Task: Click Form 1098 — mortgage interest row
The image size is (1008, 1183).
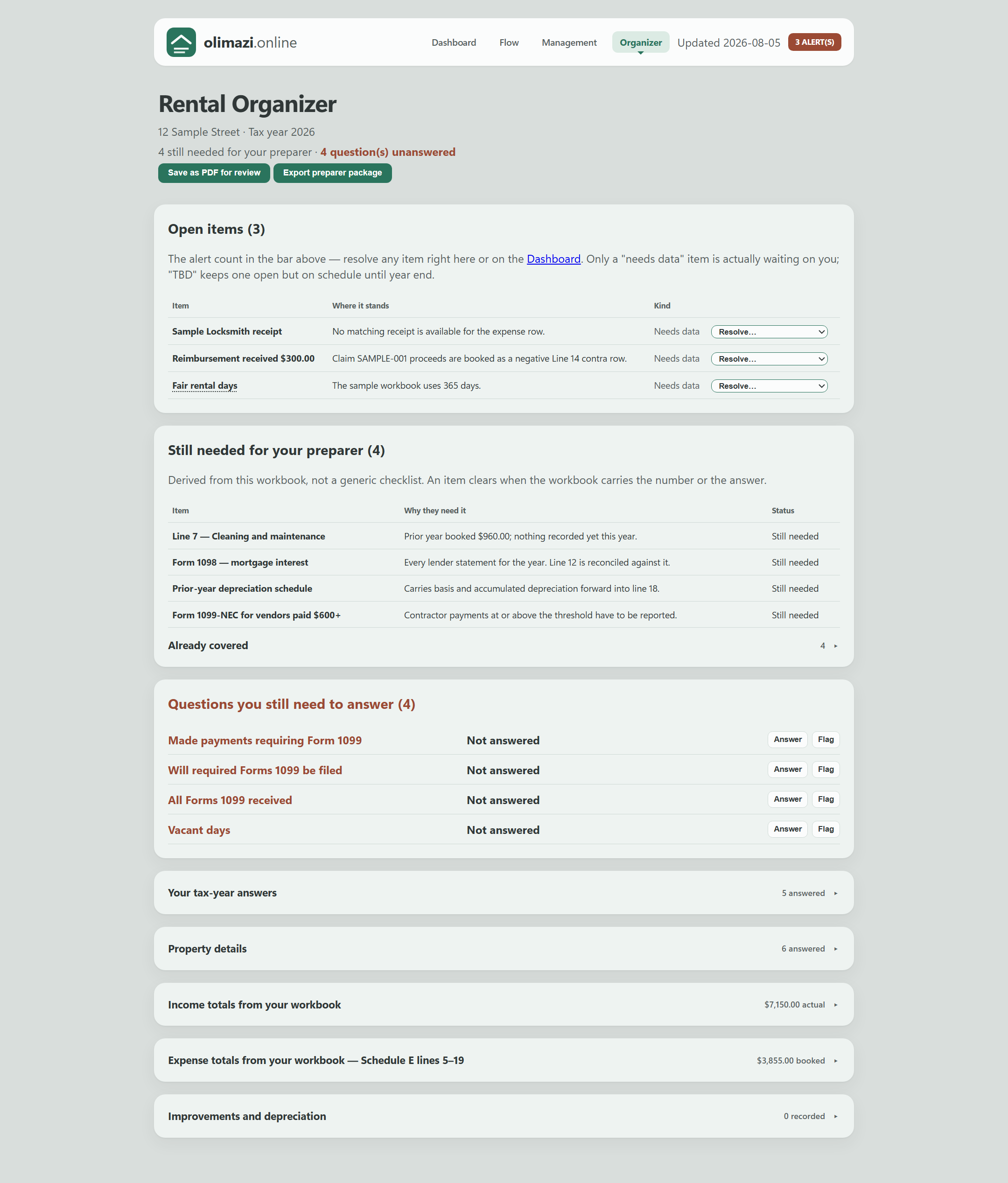Action: click(x=504, y=562)
